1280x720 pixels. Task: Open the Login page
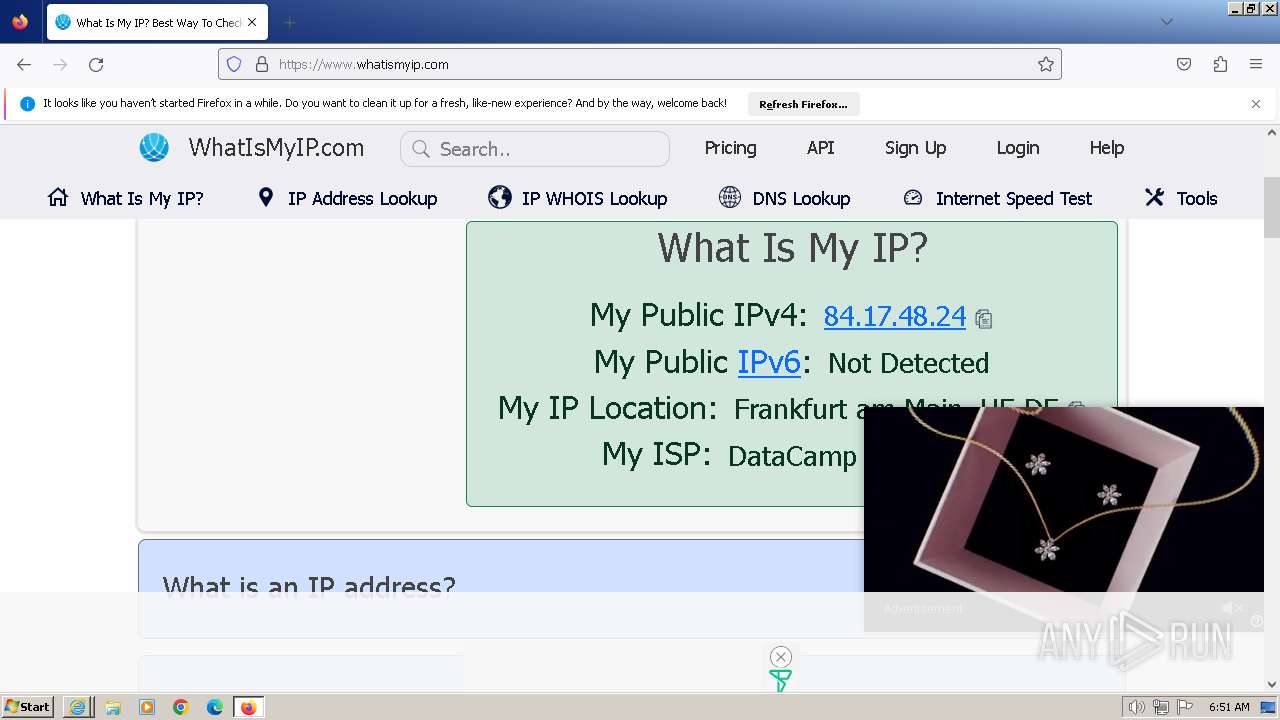point(1018,148)
